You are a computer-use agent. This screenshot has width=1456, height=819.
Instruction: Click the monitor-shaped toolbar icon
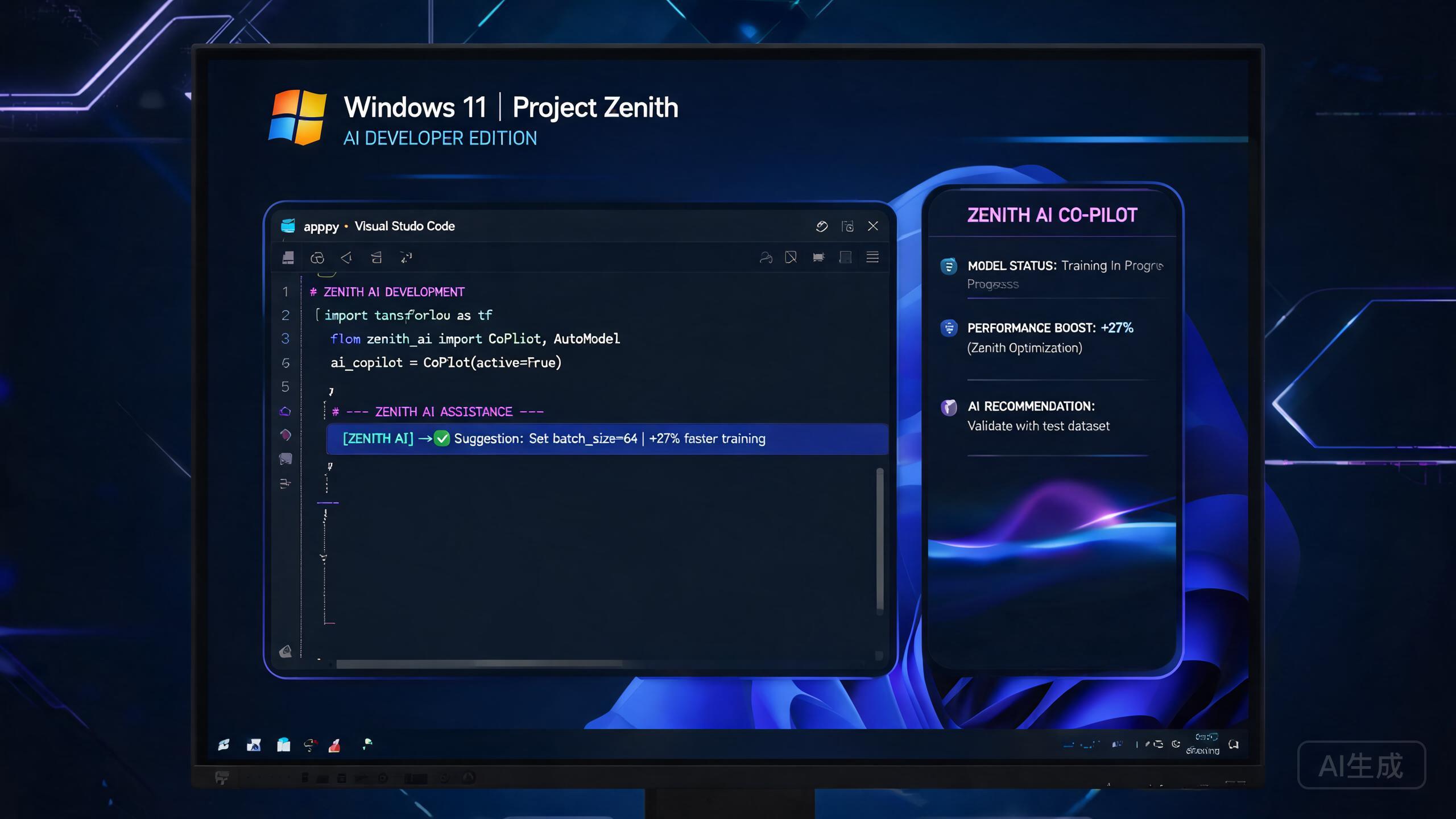[818, 258]
